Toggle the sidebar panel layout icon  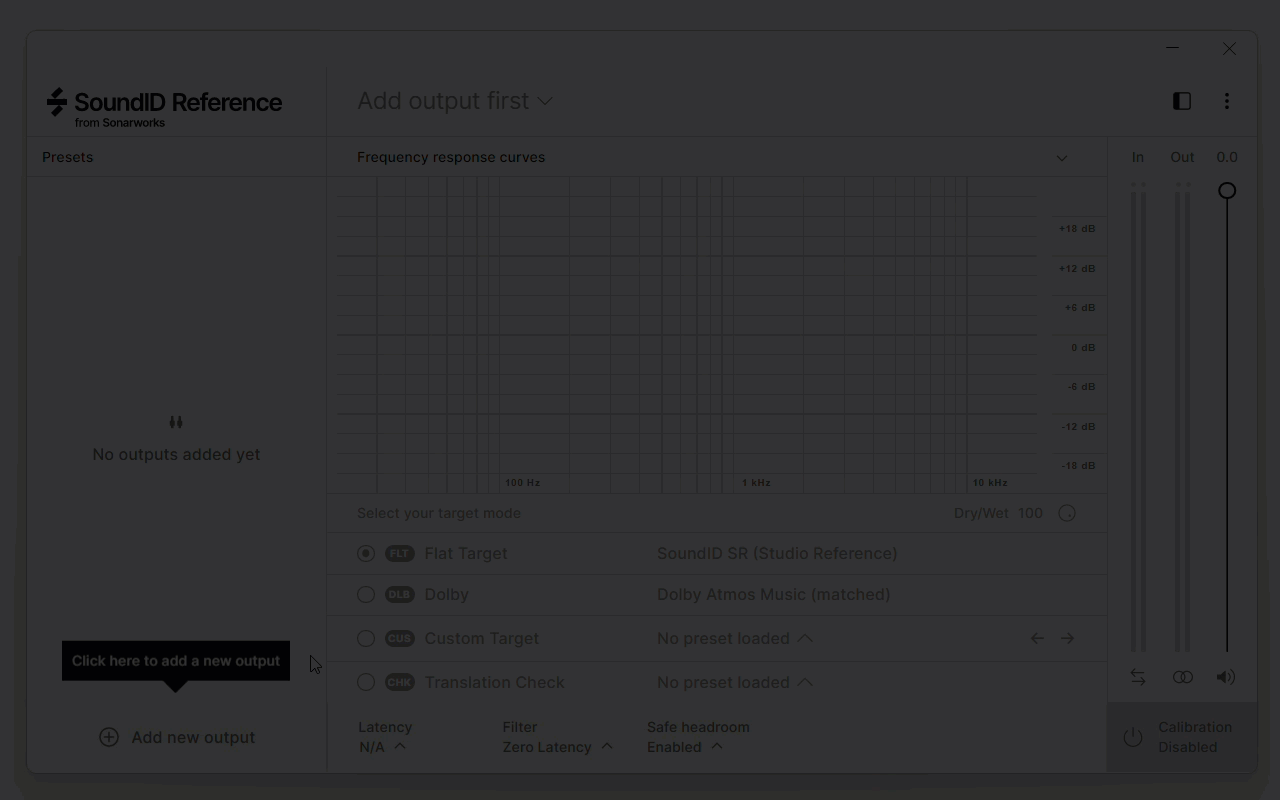(x=1182, y=101)
